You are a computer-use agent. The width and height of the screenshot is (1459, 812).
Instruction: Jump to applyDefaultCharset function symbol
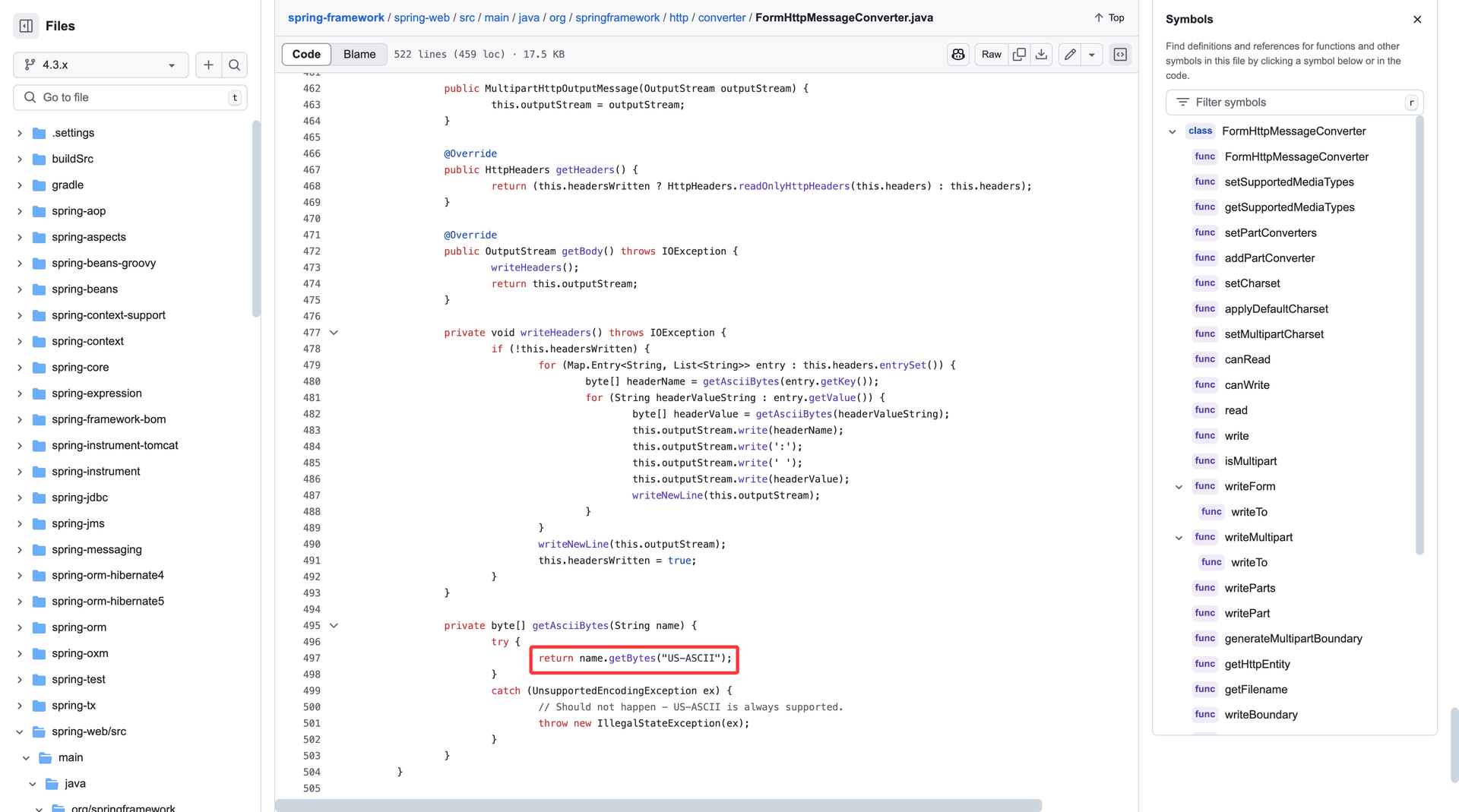[1276, 308]
